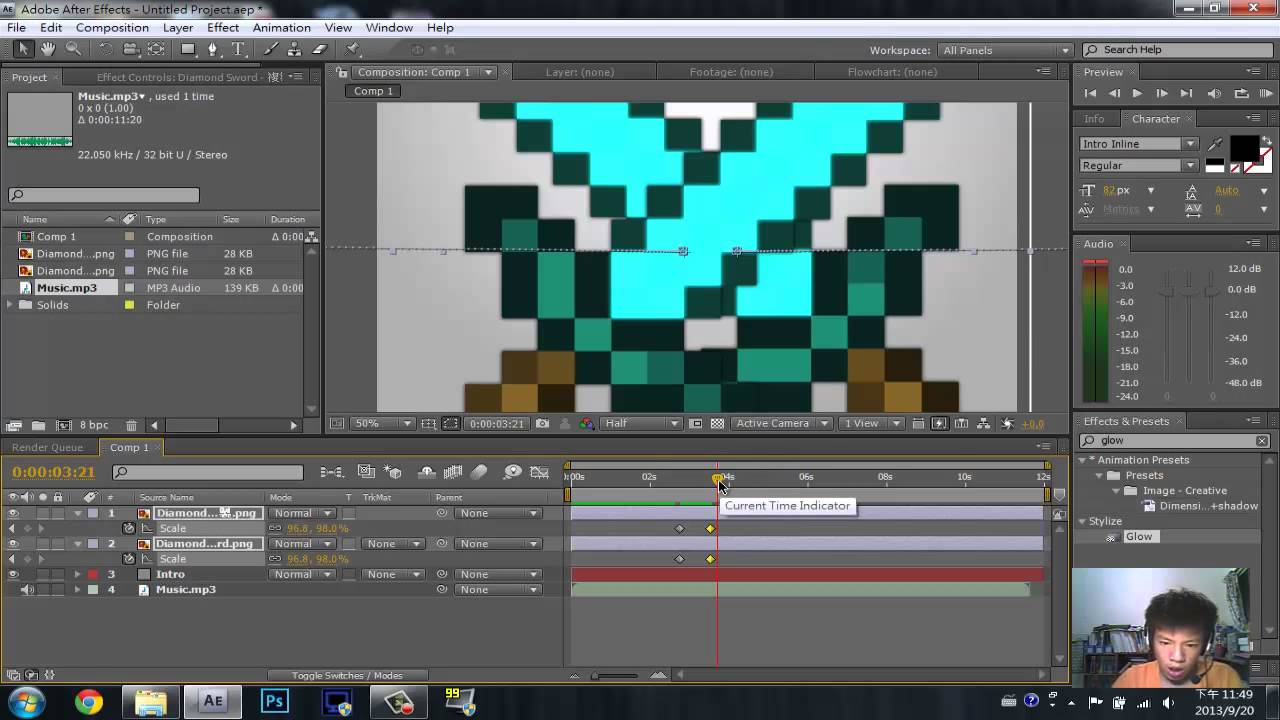Toggle Fast Previews icon in viewer
Screen dimensions: 1280x720
click(939, 424)
